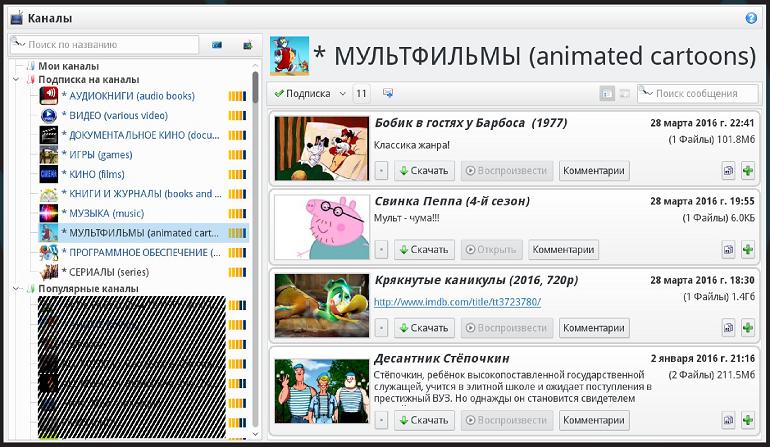Screen dimensions: 770x447
Task: Click the icon right of the message count 11
Action: (387, 93)
